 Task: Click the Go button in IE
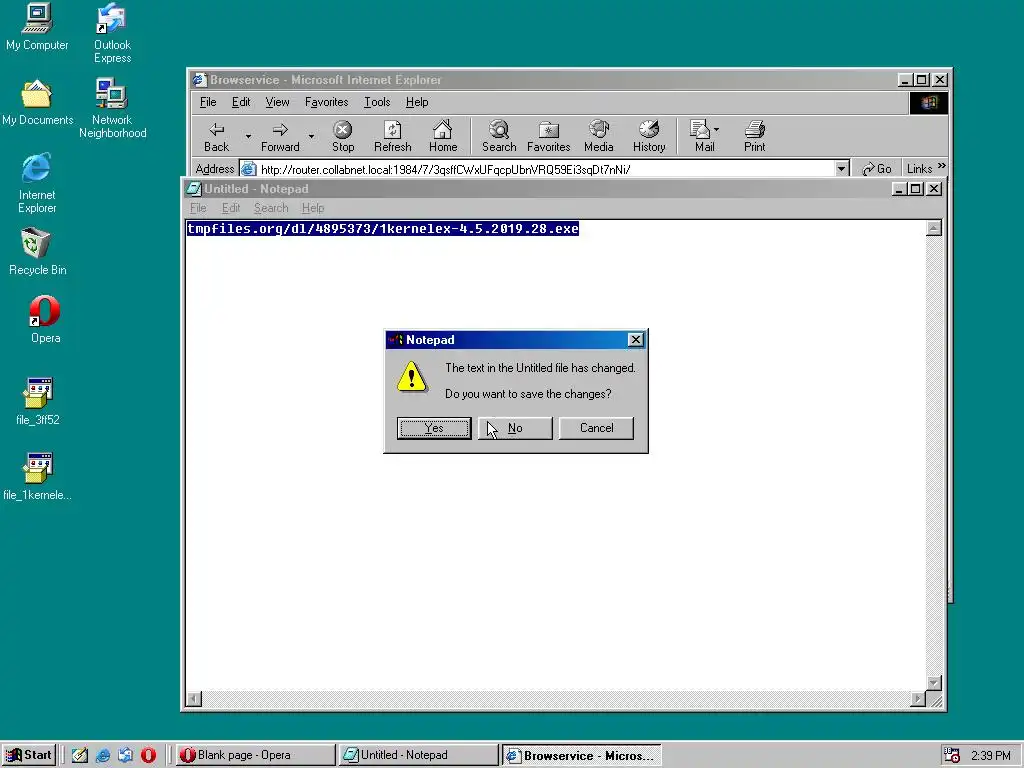coord(877,169)
